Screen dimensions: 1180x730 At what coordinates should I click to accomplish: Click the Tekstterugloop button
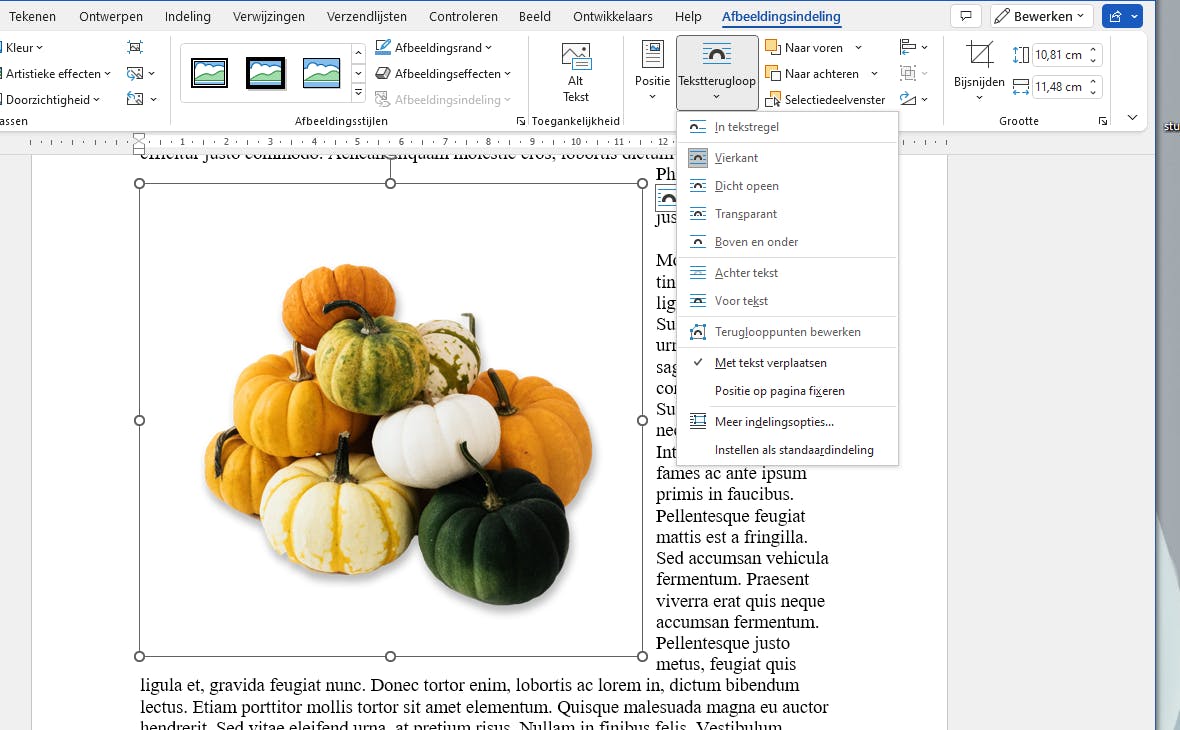point(716,73)
